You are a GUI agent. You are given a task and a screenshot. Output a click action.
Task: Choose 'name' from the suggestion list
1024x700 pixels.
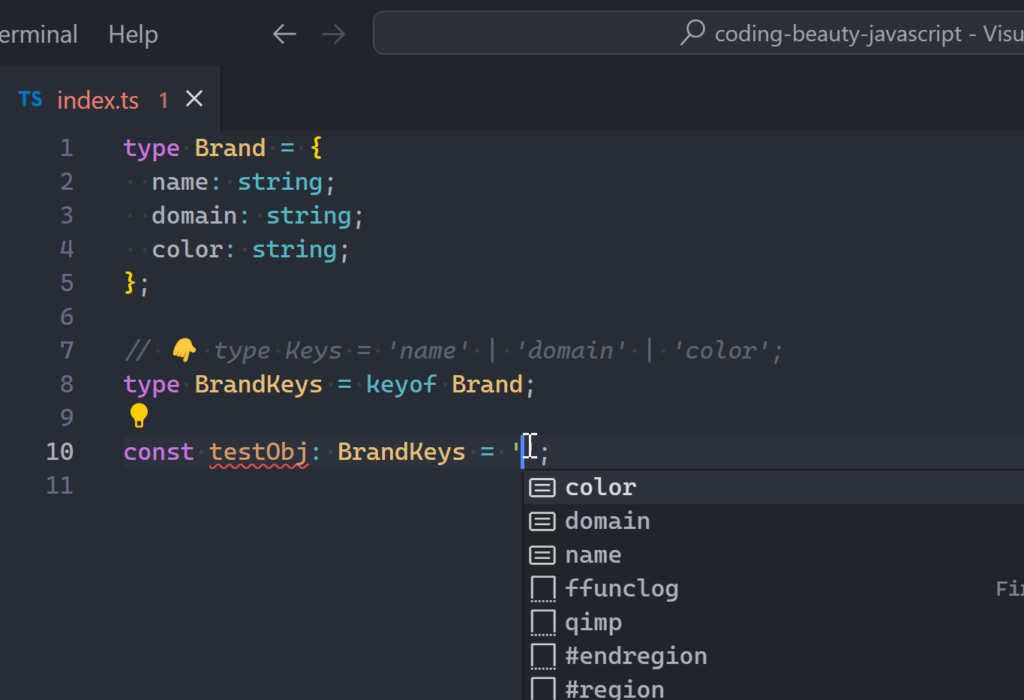pos(773,555)
